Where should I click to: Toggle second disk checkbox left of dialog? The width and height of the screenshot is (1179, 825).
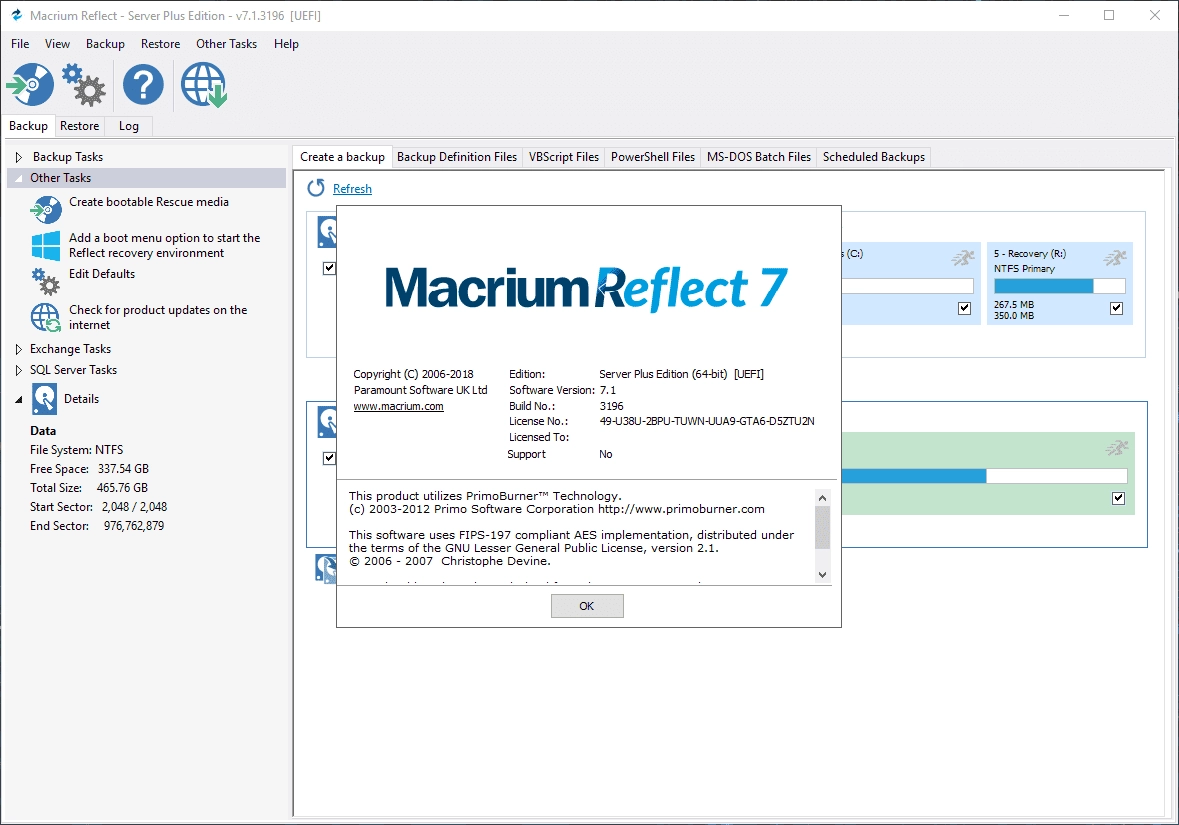[x=329, y=458]
